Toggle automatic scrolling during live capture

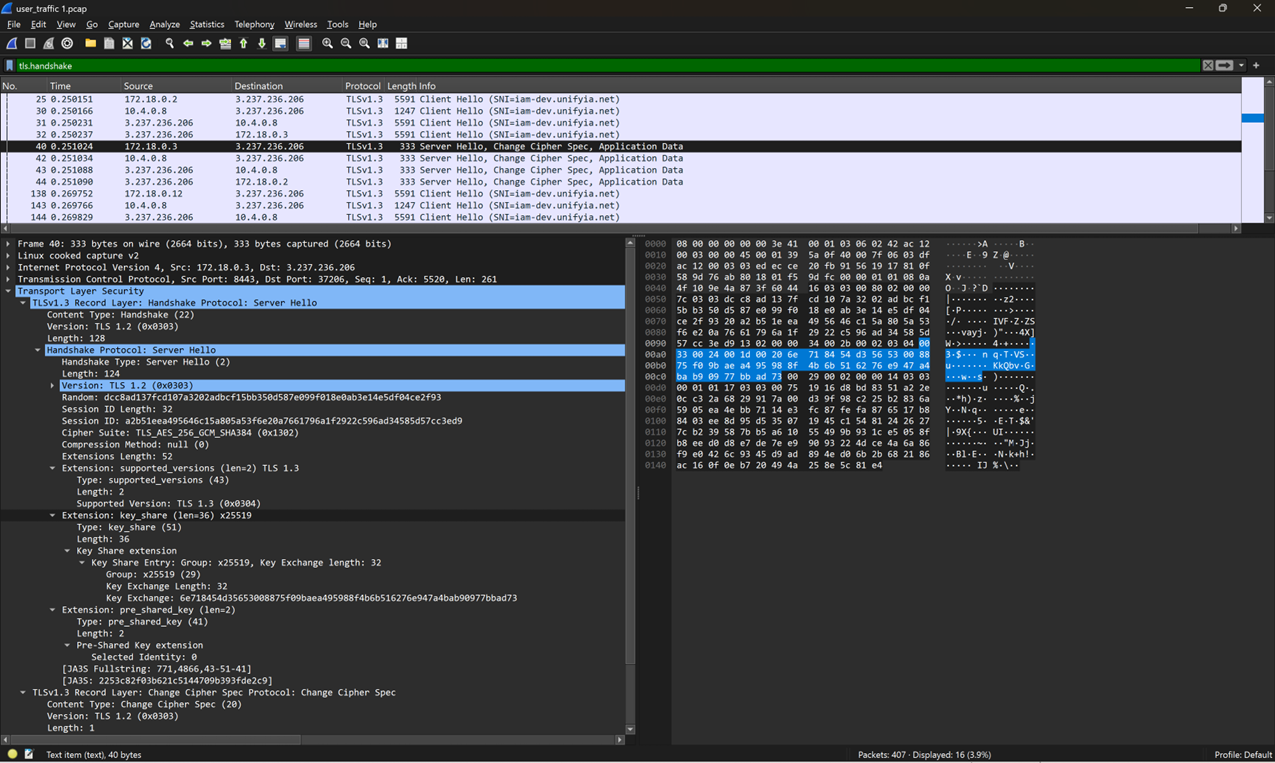pos(281,43)
